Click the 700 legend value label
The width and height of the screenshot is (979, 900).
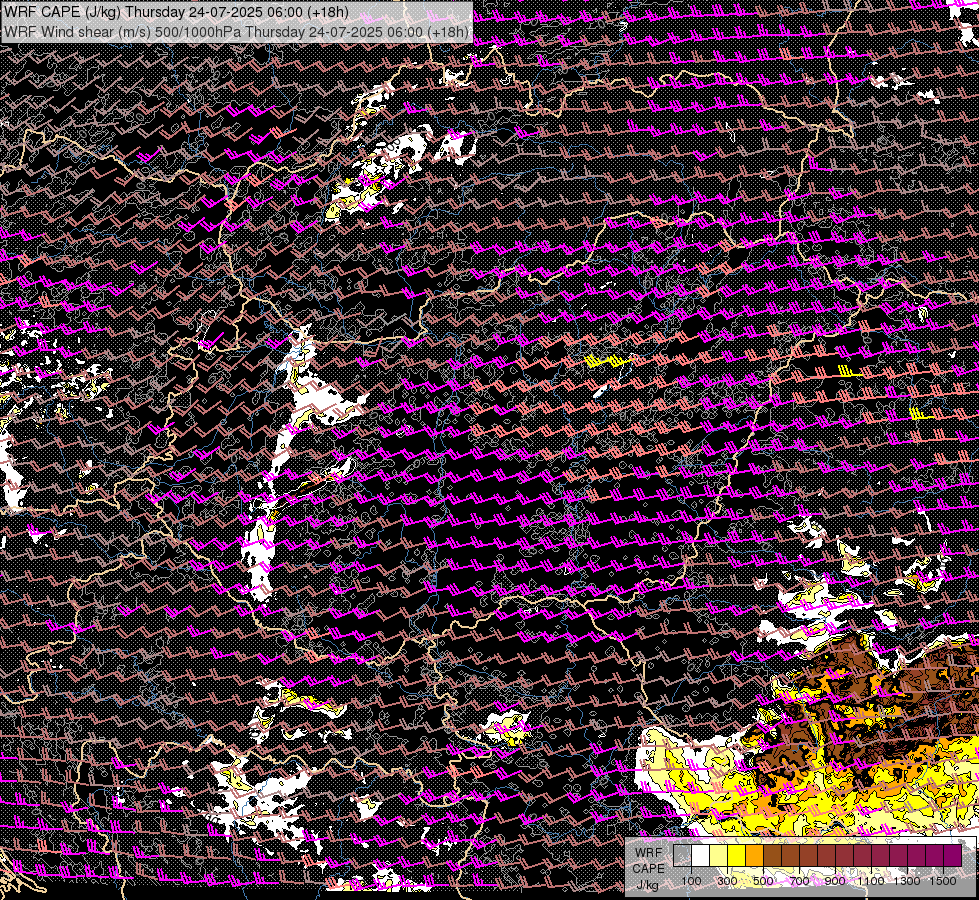[x=800, y=881]
